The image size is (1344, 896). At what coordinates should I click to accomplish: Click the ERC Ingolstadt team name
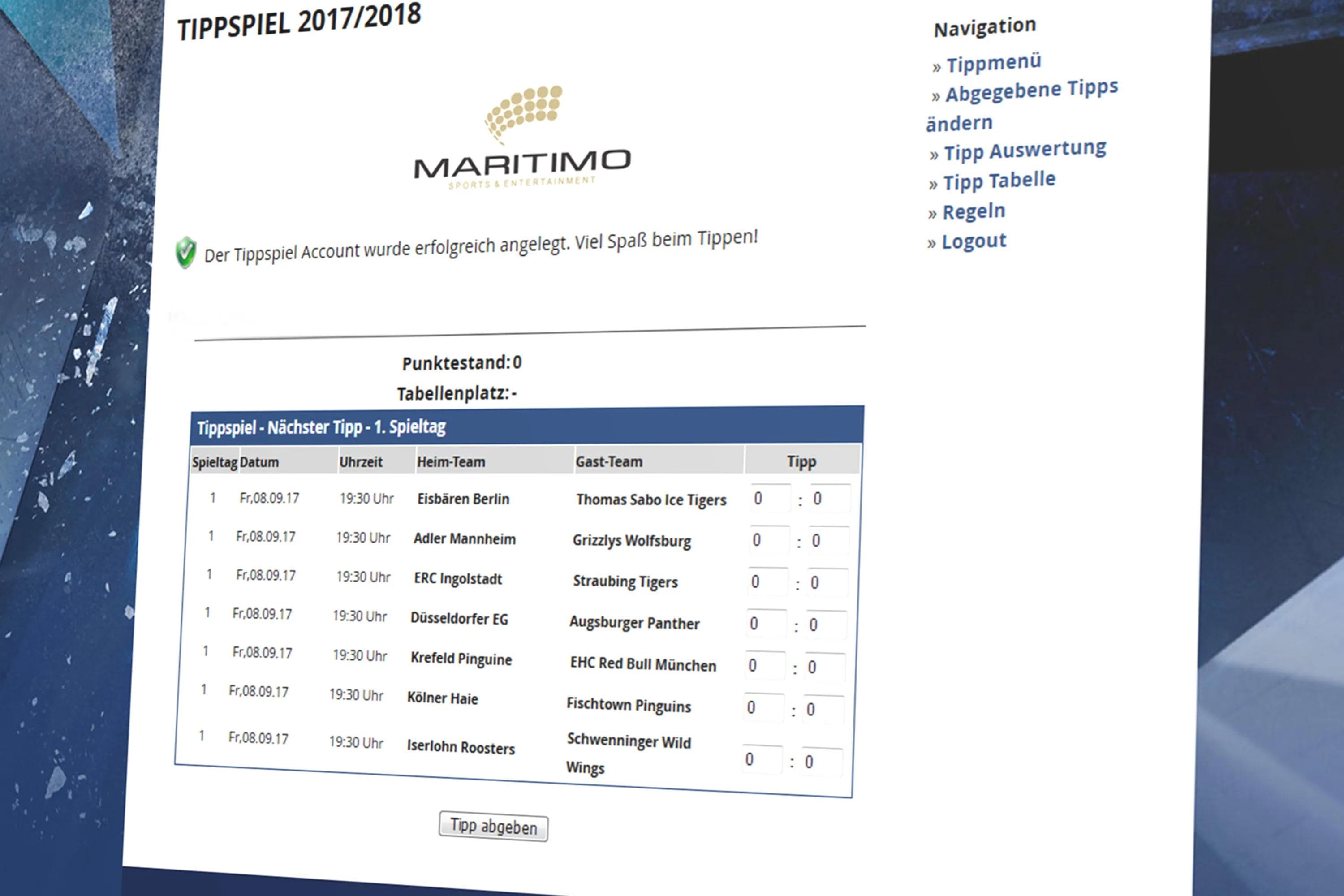click(x=458, y=579)
